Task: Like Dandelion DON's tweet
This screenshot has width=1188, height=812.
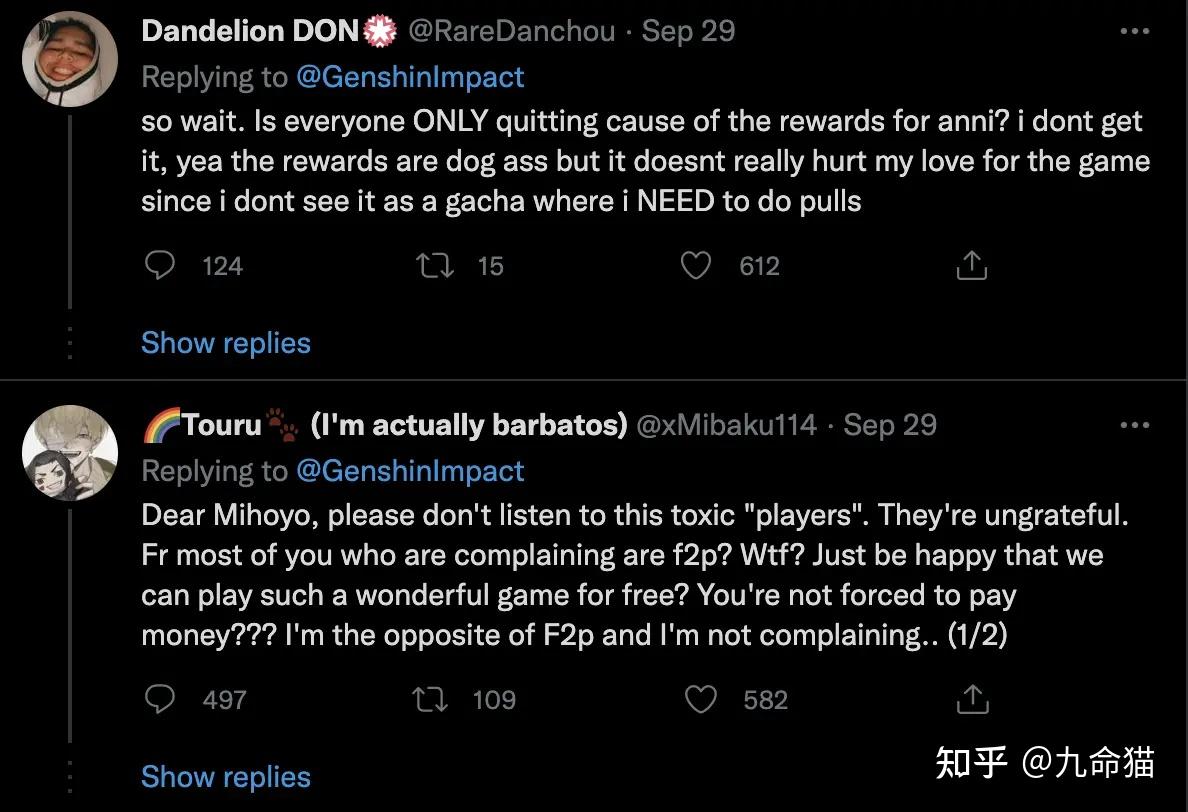Action: (x=695, y=266)
